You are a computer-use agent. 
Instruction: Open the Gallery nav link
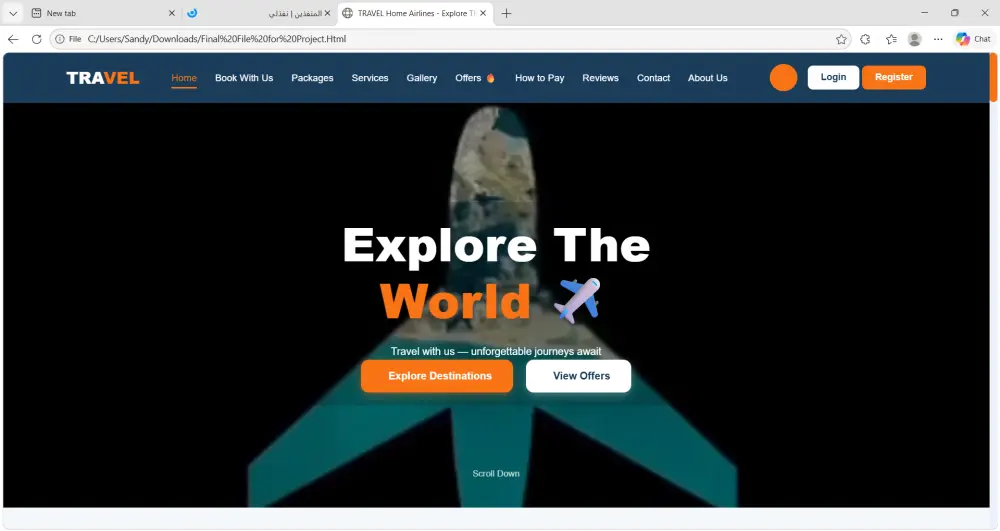pos(422,78)
